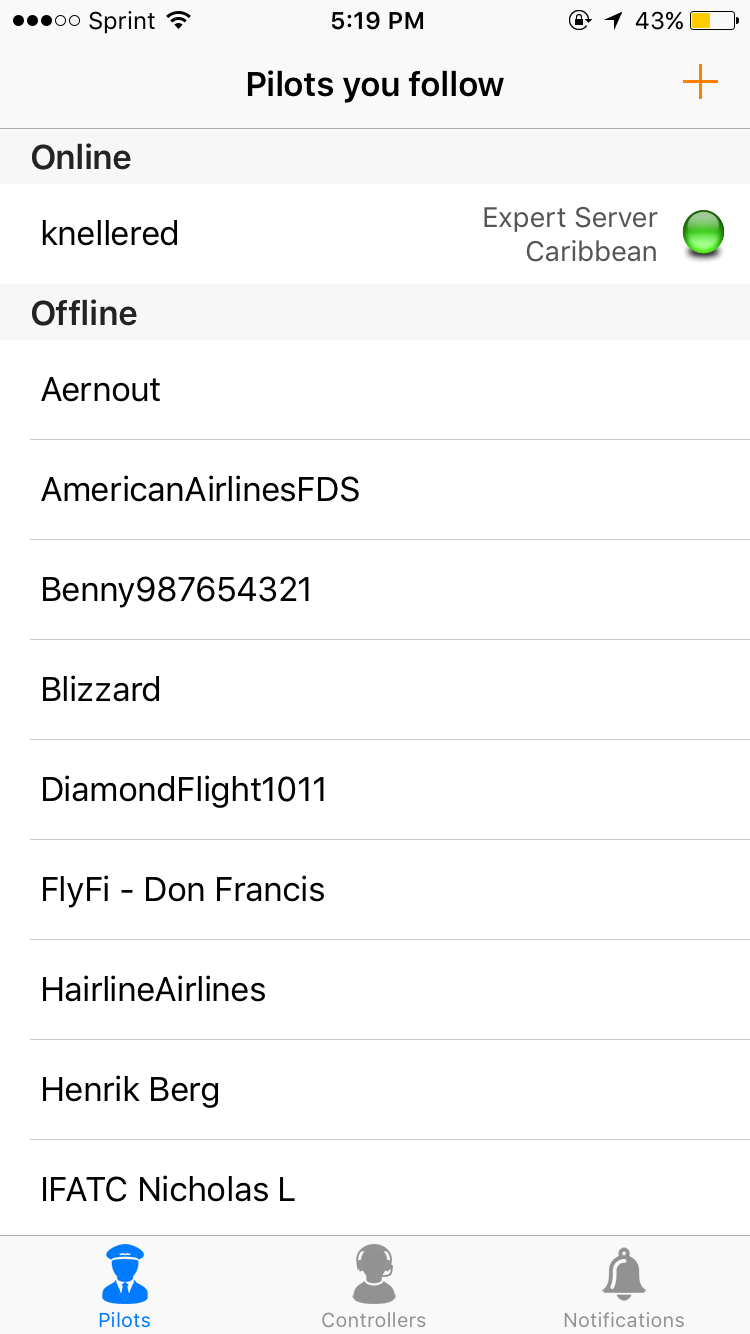Tap the location arrow status icon
Viewport: 750px width, 1334px height.
point(613,21)
